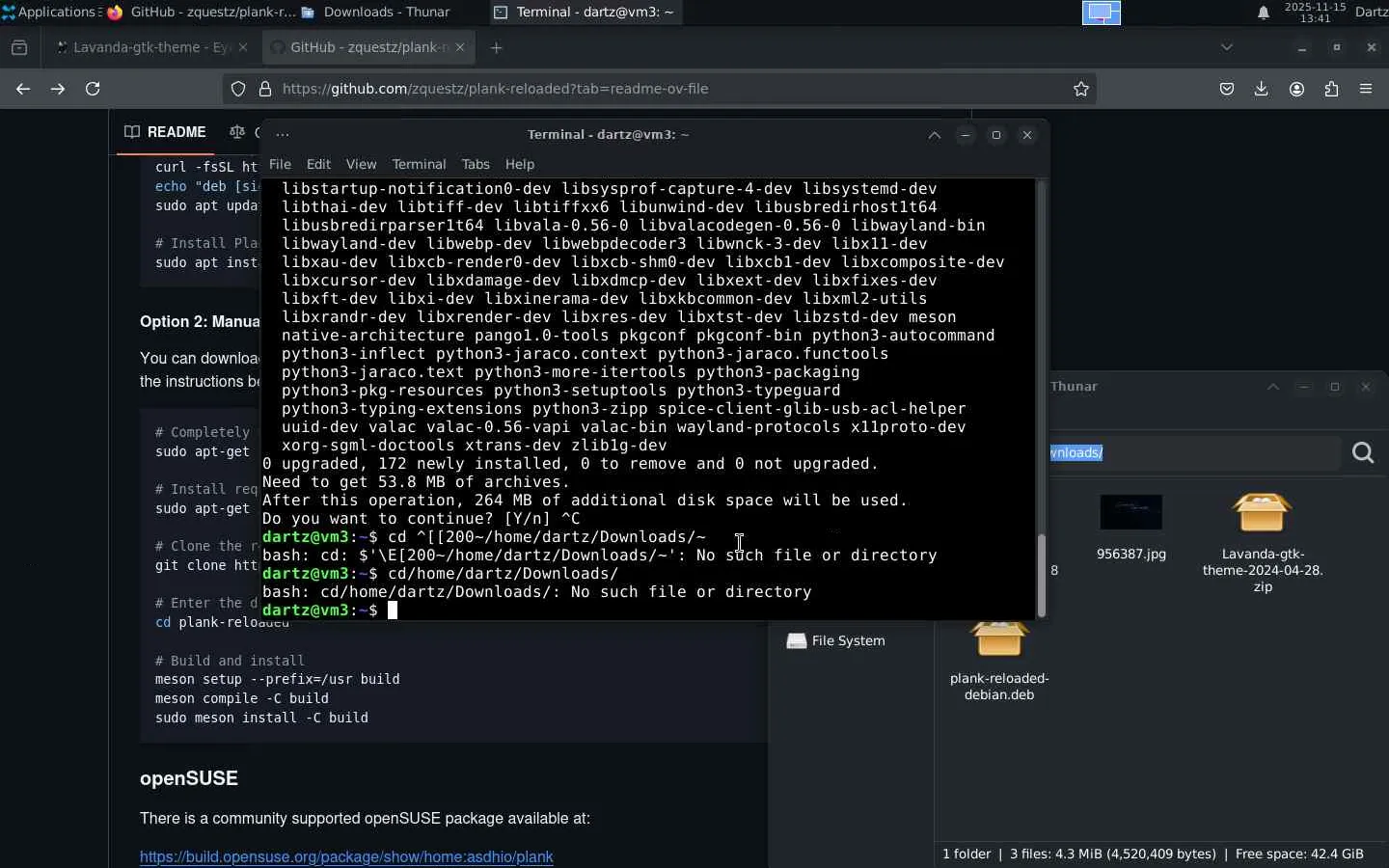The width and height of the screenshot is (1389, 868).
Task: Open the terminal Help menu
Action: (519, 164)
